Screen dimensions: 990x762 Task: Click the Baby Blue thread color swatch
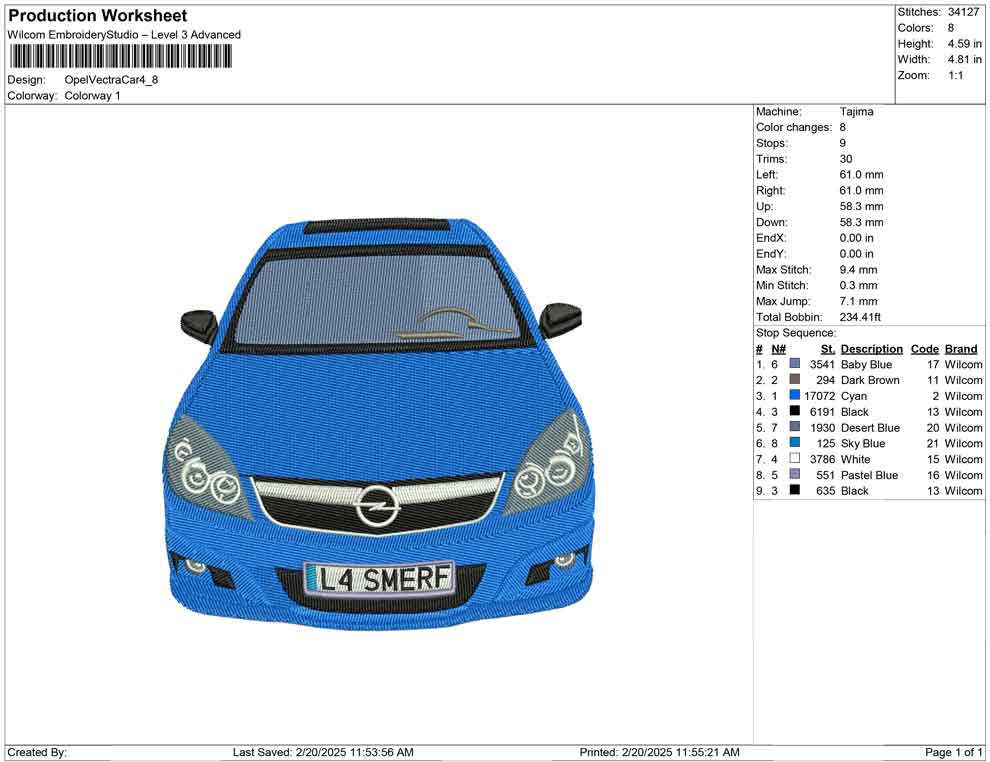click(x=793, y=364)
